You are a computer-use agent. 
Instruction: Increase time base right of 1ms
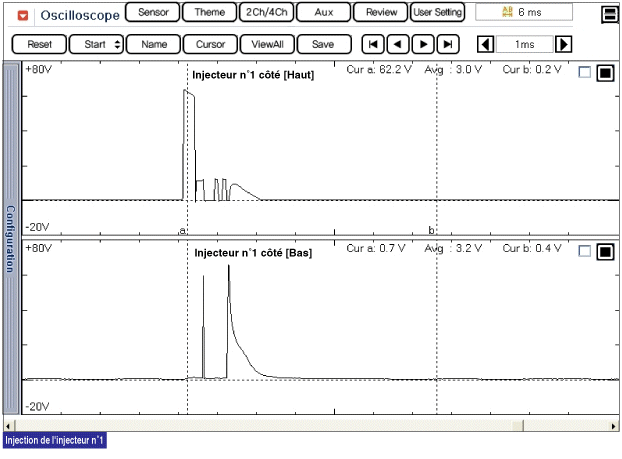(x=563, y=45)
